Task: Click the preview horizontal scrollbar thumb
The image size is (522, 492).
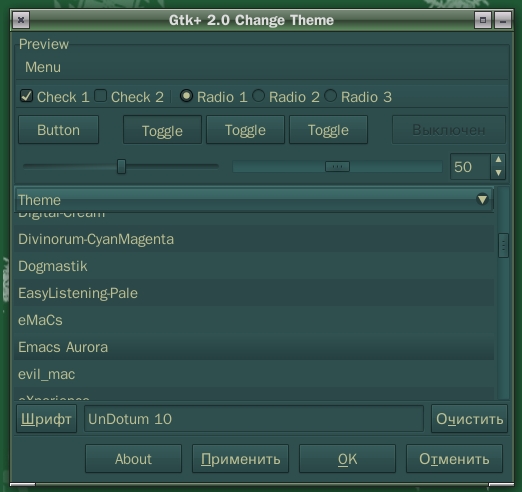Action: coord(337,166)
